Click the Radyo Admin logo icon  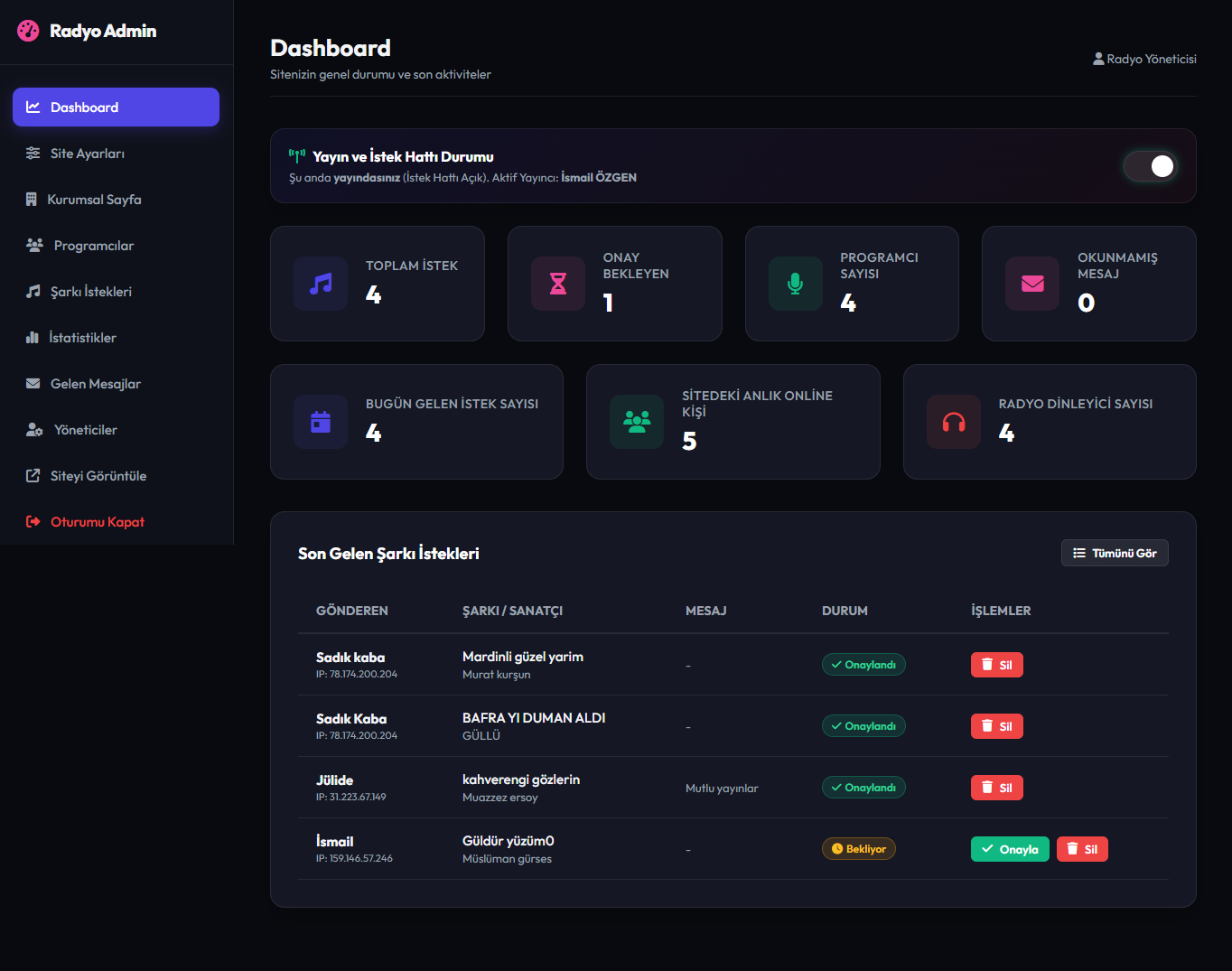(x=28, y=31)
